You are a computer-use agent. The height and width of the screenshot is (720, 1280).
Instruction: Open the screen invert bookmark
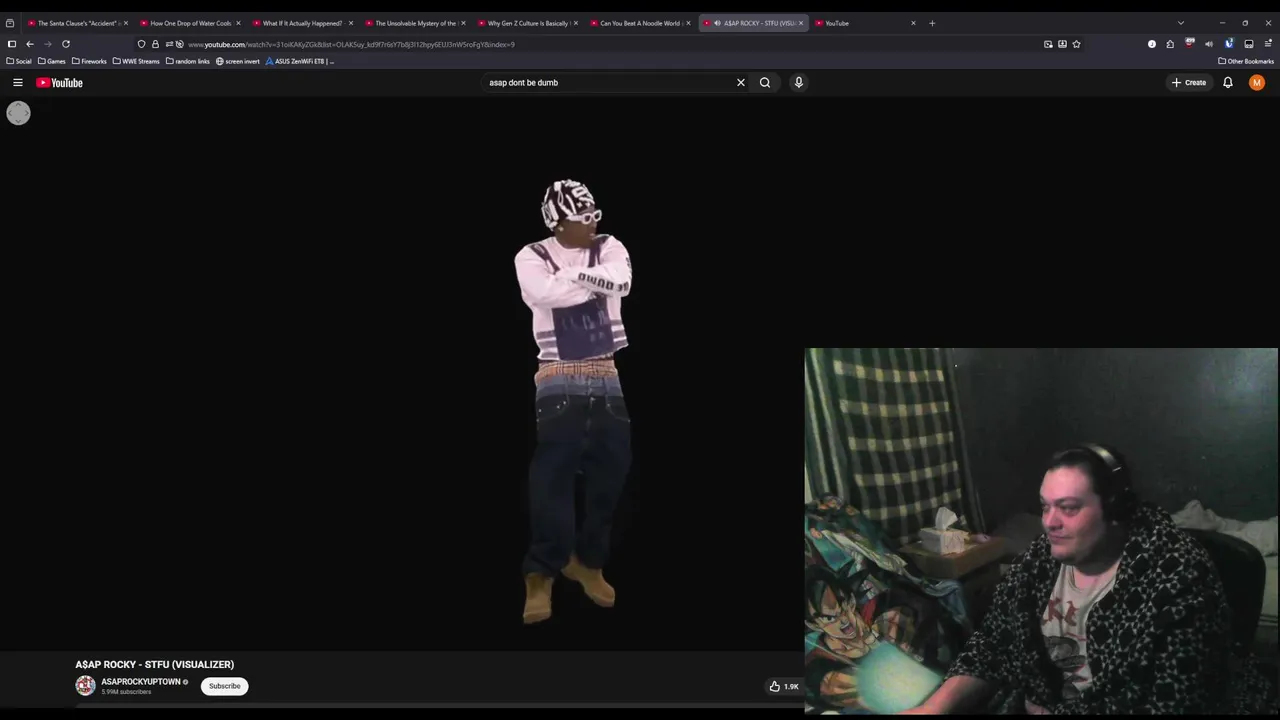click(238, 61)
